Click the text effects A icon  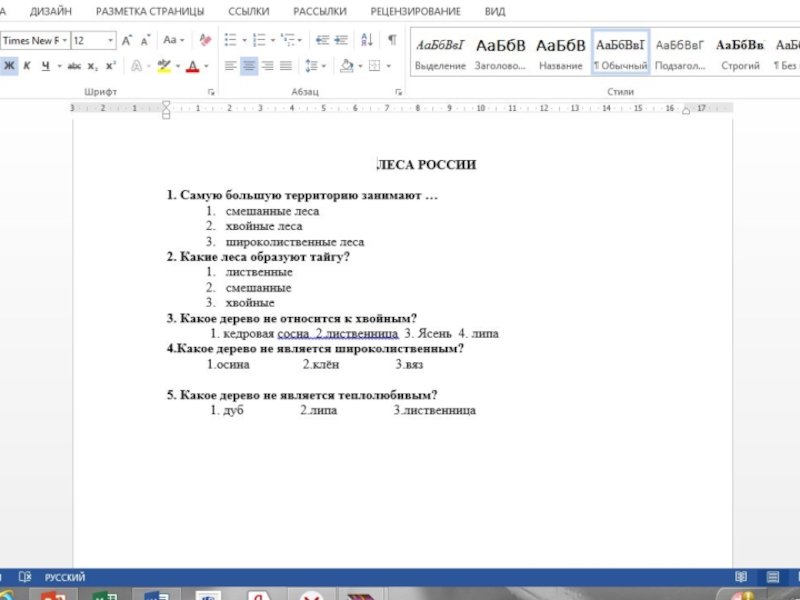tap(136, 66)
